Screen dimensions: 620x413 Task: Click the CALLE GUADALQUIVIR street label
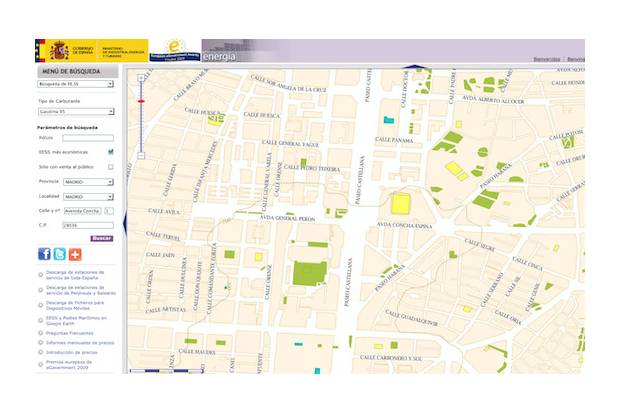point(412,318)
